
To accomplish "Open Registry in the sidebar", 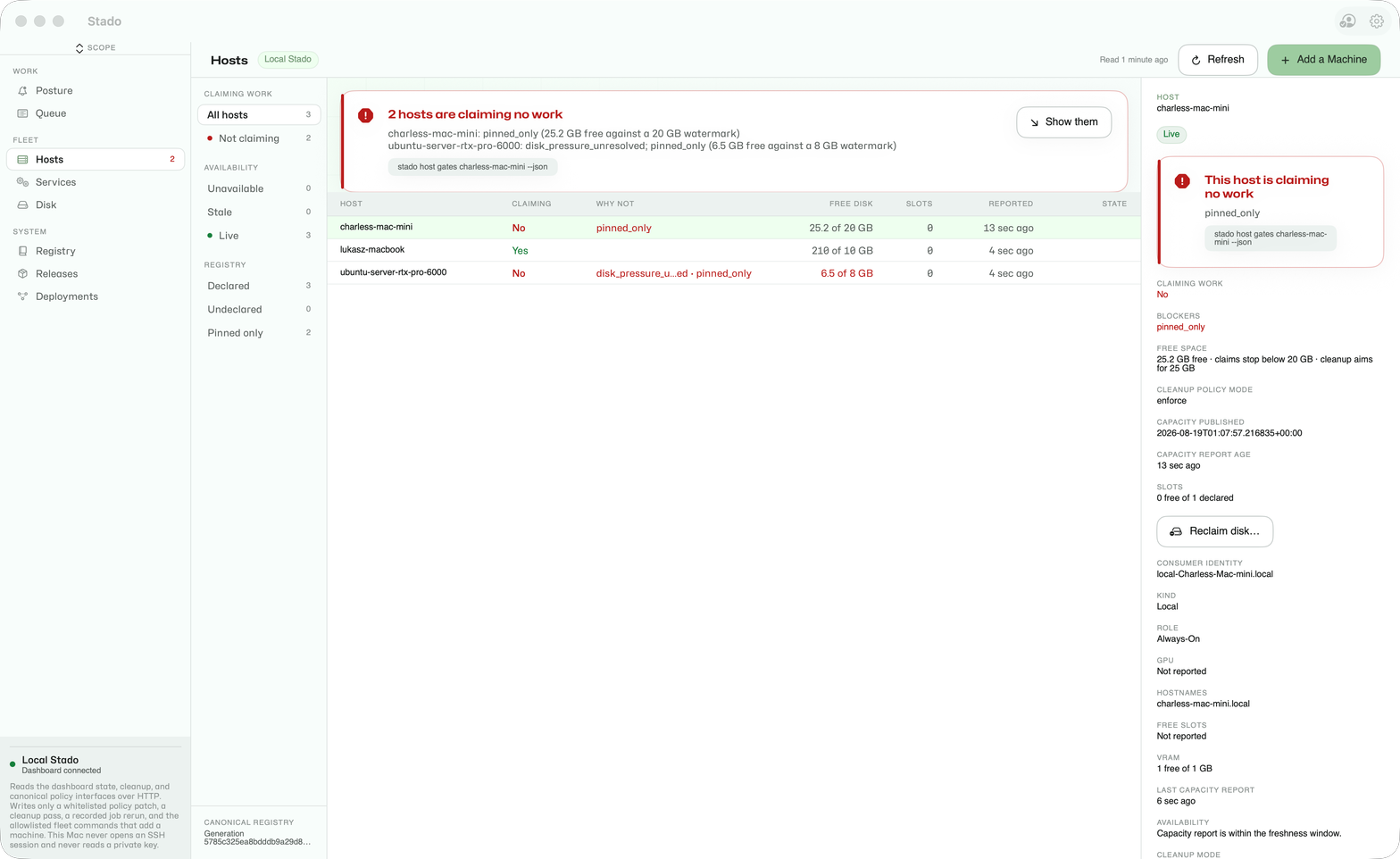I will click(x=96, y=251).
